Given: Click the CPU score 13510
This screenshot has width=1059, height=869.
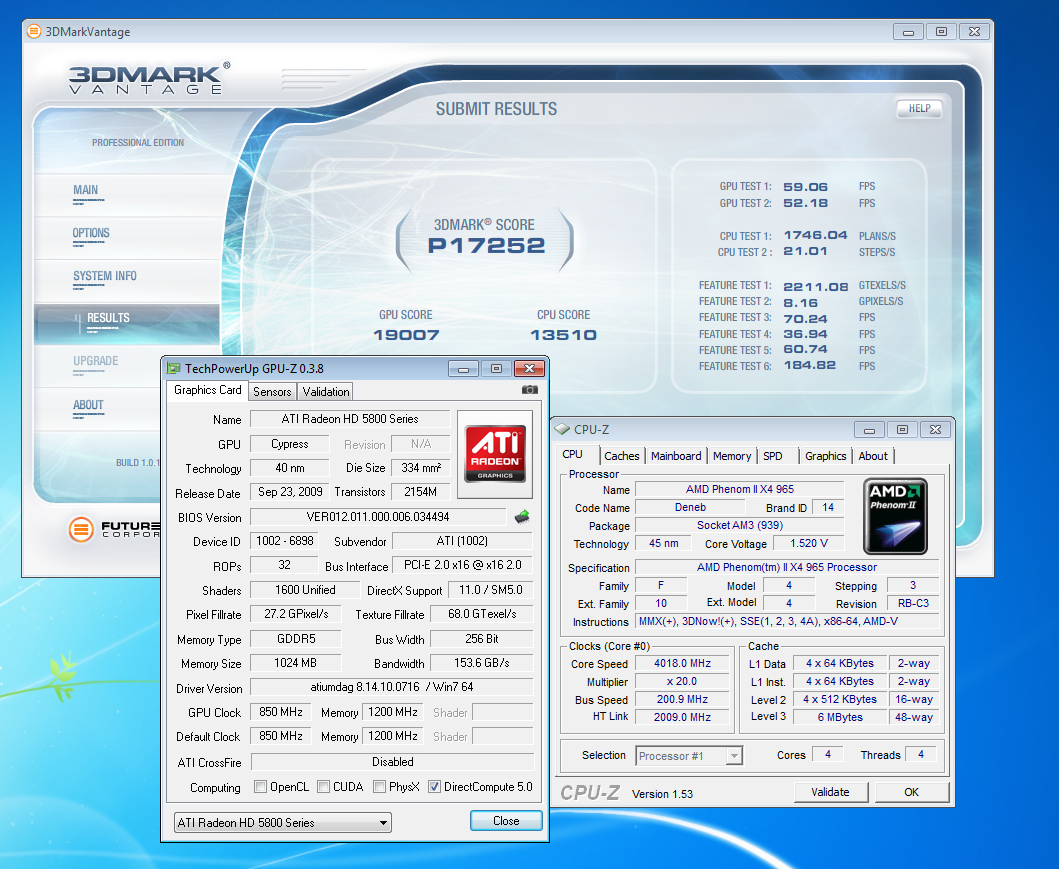Looking at the screenshot, I should 563,335.
